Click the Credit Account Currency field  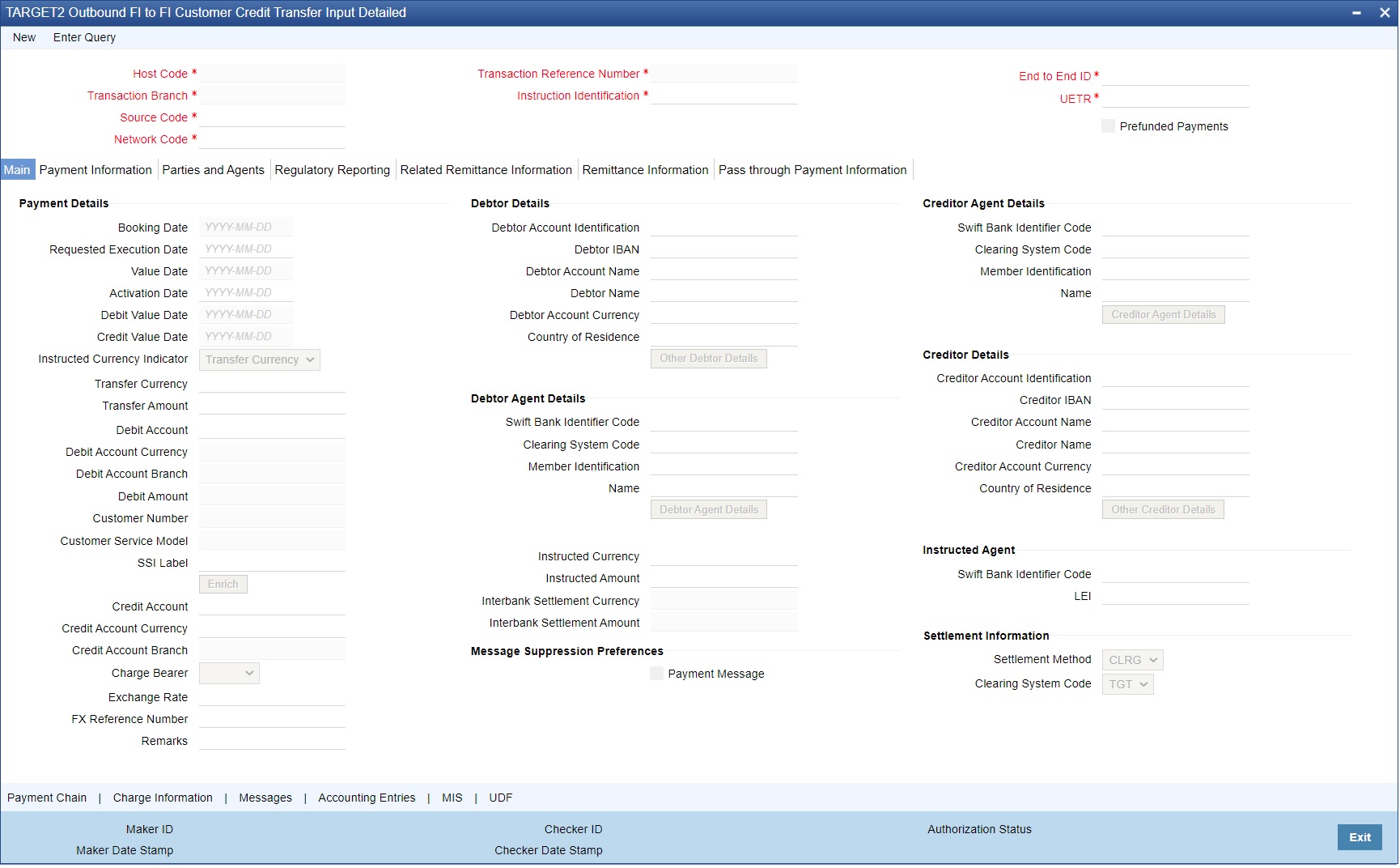click(x=272, y=628)
